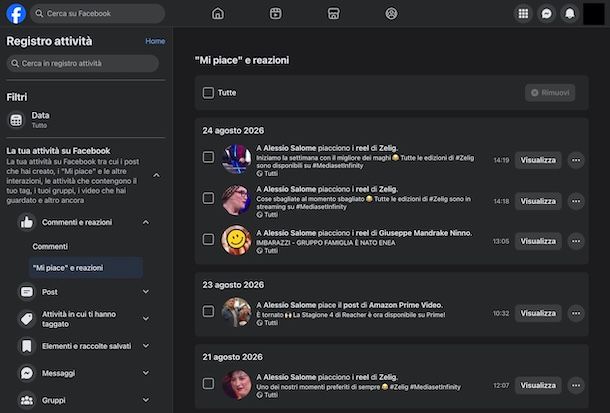The image size is (610, 413).
Task: Select the Commenti sub-item
Action: tap(50, 247)
